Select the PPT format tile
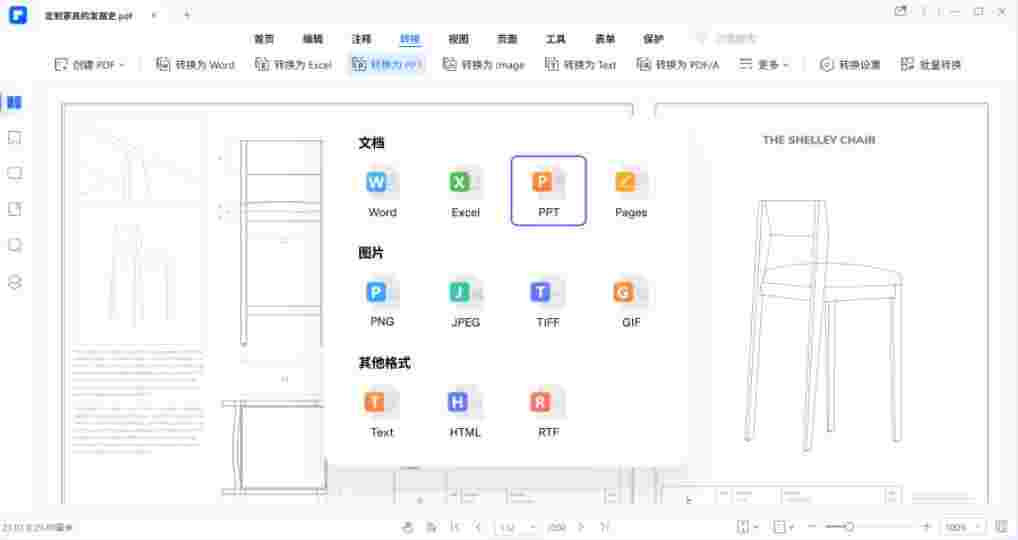This screenshot has height=540, width=1018. pyautogui.click(x=549, y=191)
